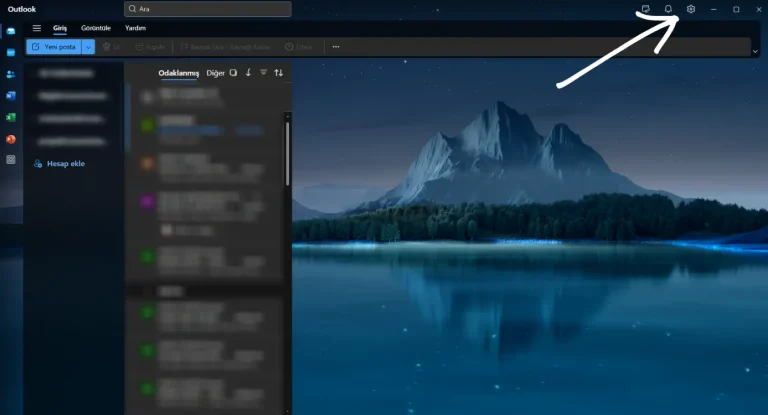Open the Mail view in sidebar

(x=11, y=31)
